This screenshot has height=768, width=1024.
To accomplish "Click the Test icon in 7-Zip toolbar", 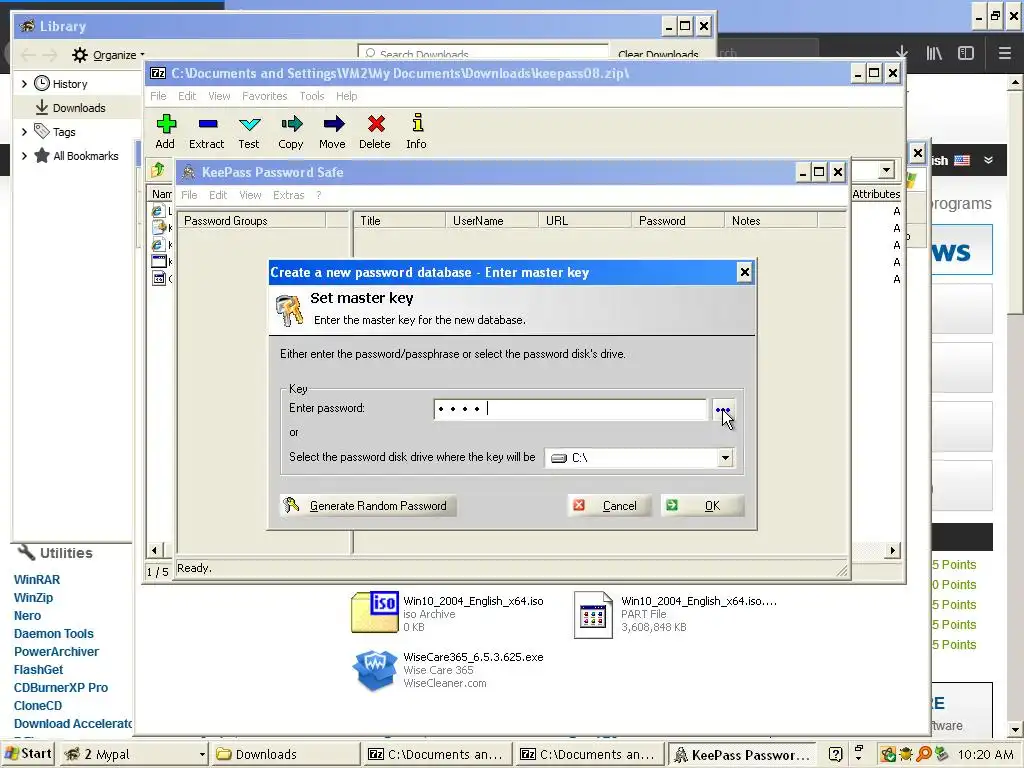I will pyautogui.click(x=249, y=124).
